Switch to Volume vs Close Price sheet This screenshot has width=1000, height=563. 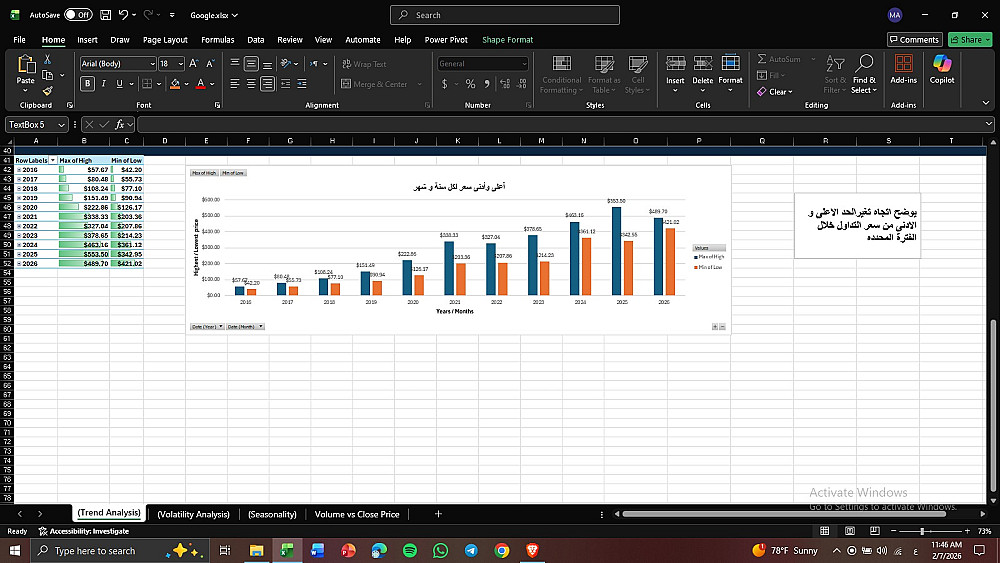357,514
